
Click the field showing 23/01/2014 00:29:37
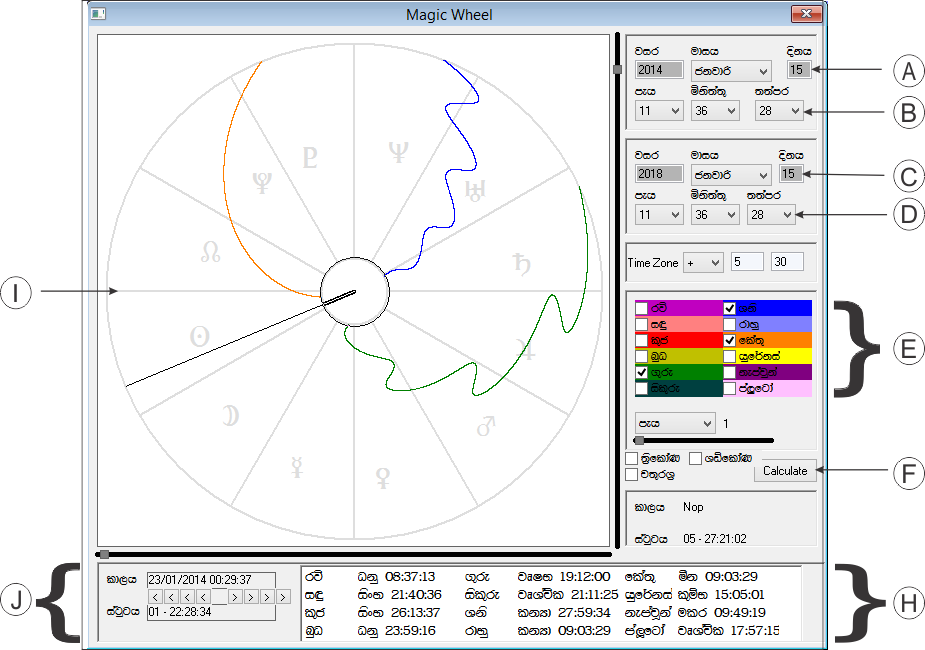(x=211, y=580)
